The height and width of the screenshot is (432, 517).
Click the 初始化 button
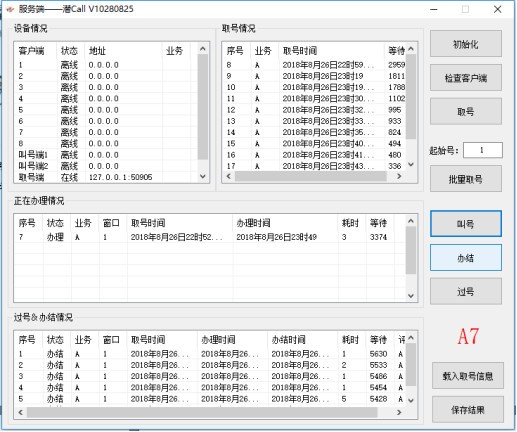(466, 44)
